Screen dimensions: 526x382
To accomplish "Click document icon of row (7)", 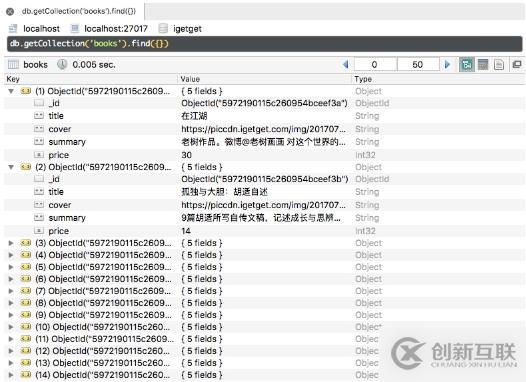I will tap(26, 290).
